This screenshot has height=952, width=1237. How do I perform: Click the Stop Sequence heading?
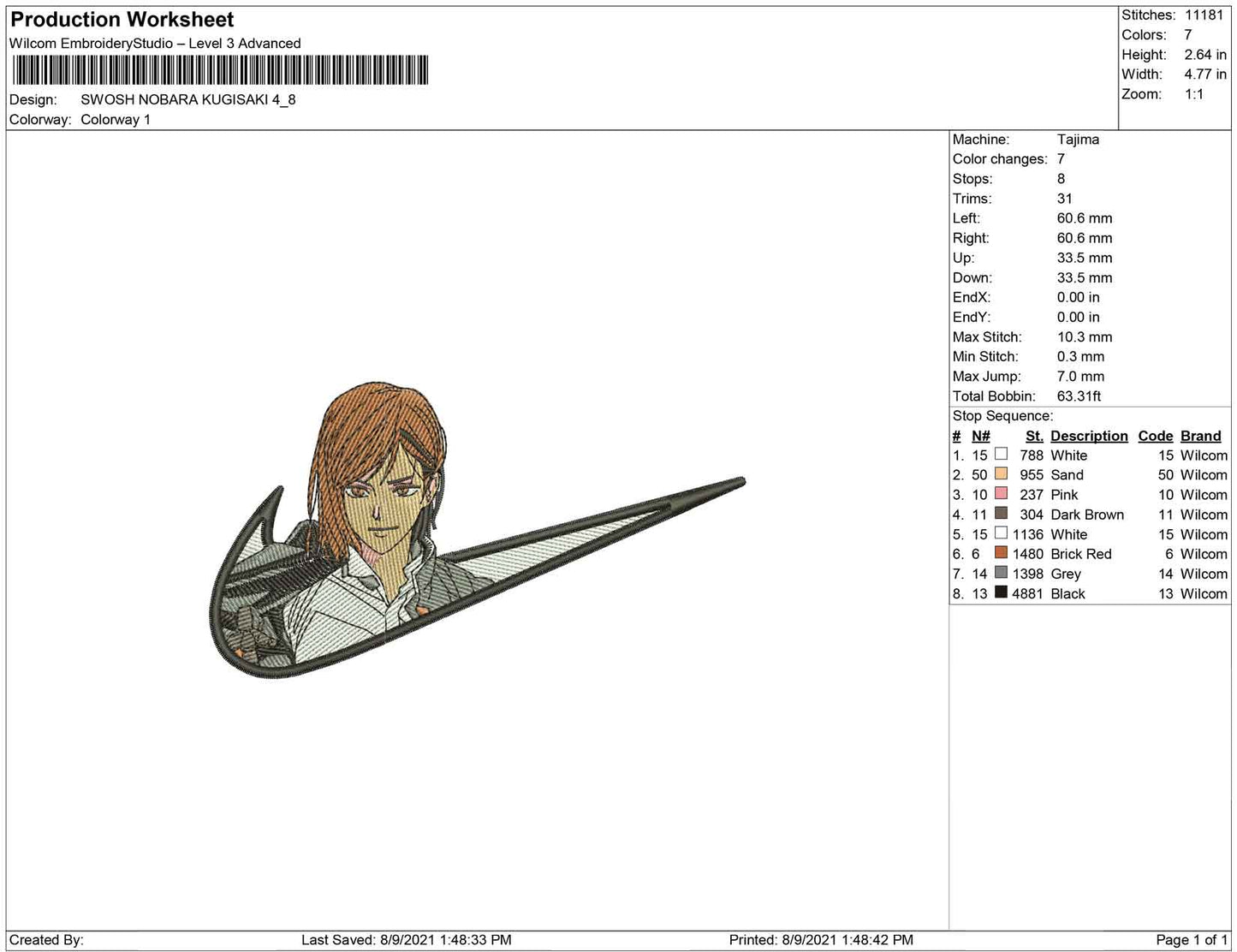tap(1002, 416)
